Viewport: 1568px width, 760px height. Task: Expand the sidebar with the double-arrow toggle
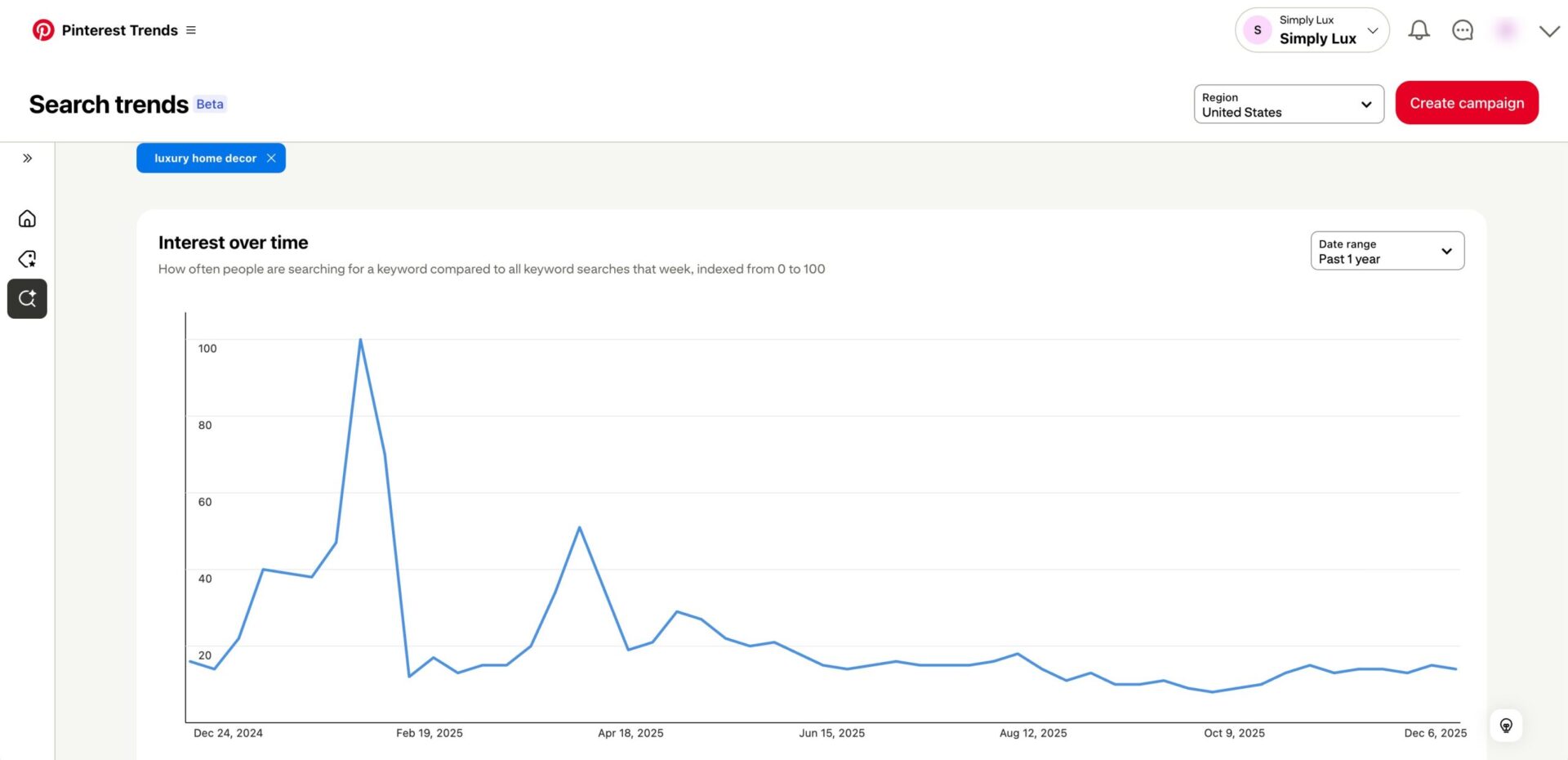point(27,158)
